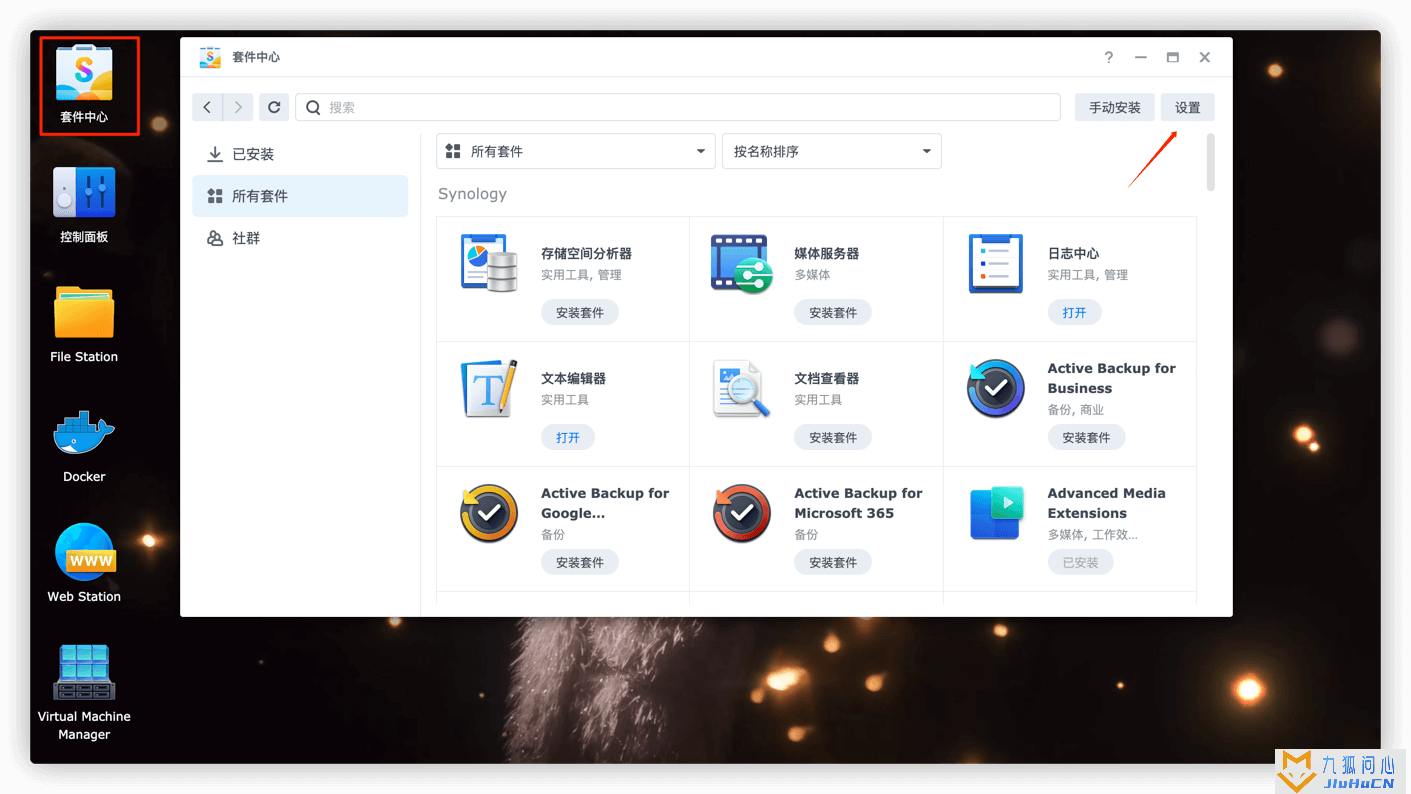Click the package list vertical scrollbar
This screenshot has width=1411, height=794.
click(1210, 162)
